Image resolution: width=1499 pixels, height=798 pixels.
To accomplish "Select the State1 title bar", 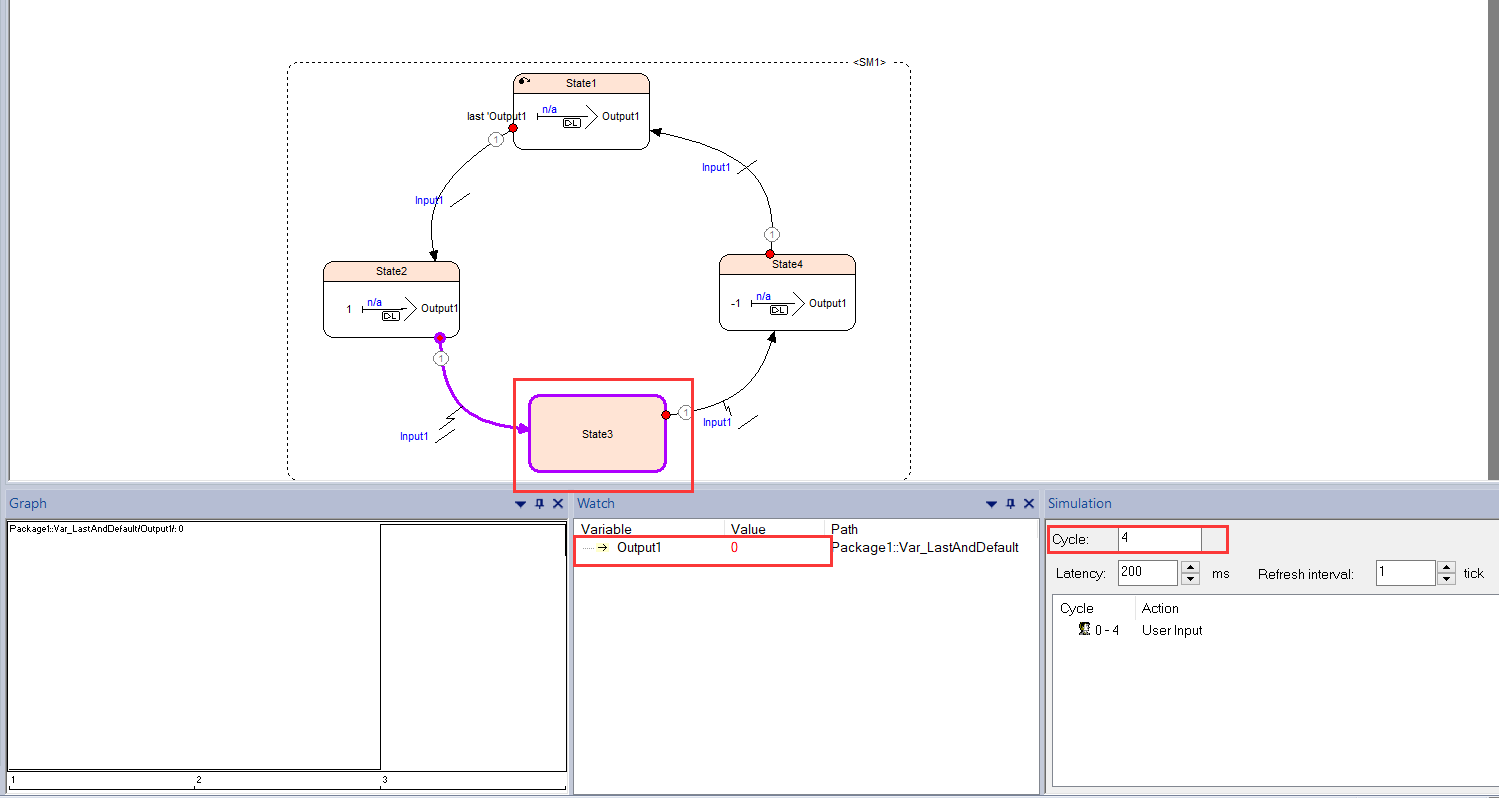I will tap(581, 83).
